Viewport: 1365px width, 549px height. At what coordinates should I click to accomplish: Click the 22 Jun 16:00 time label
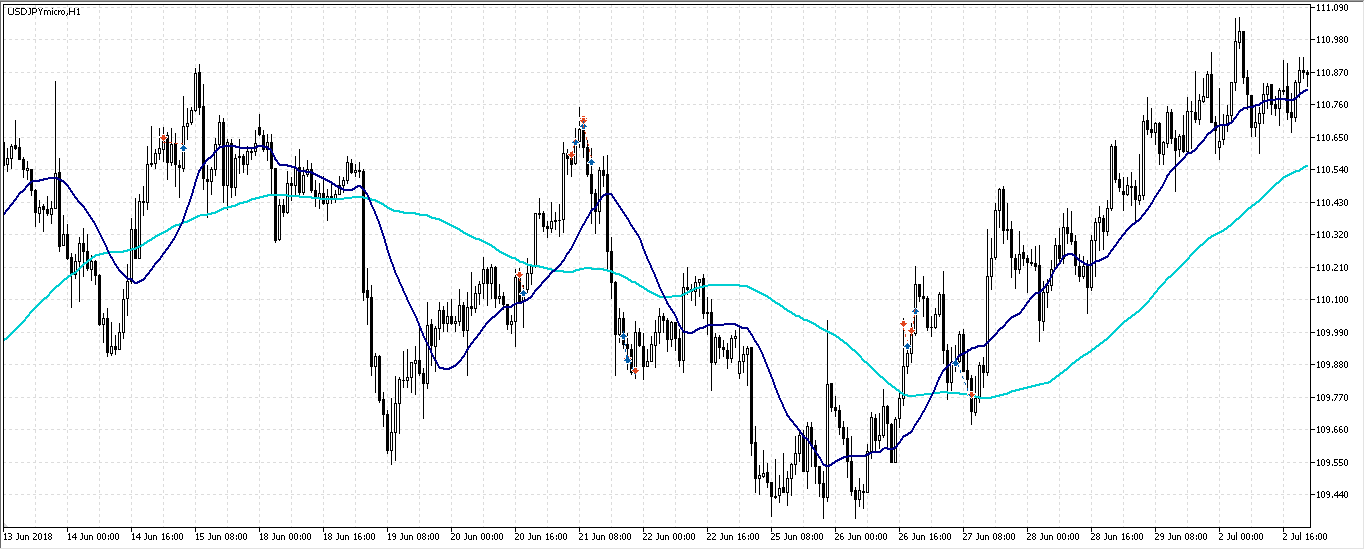click(x=733, y=537)
